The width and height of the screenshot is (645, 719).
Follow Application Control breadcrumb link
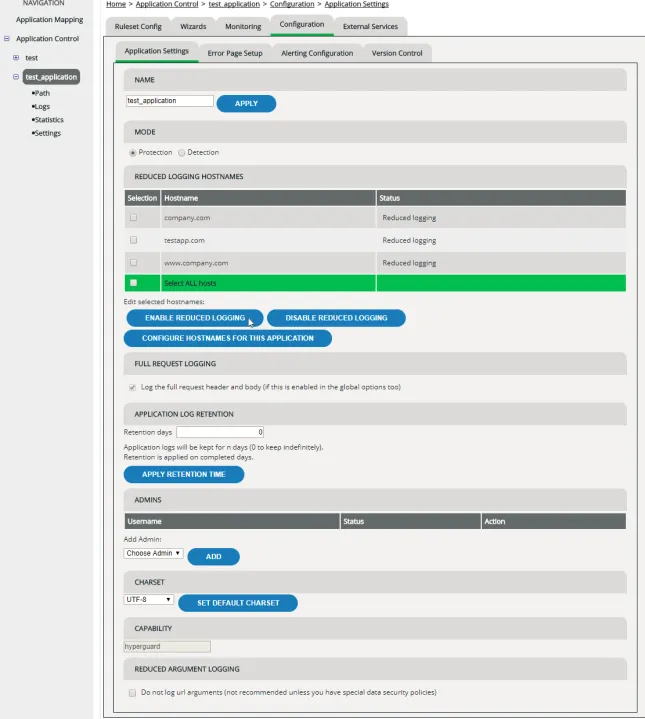[x=167, y=4]
